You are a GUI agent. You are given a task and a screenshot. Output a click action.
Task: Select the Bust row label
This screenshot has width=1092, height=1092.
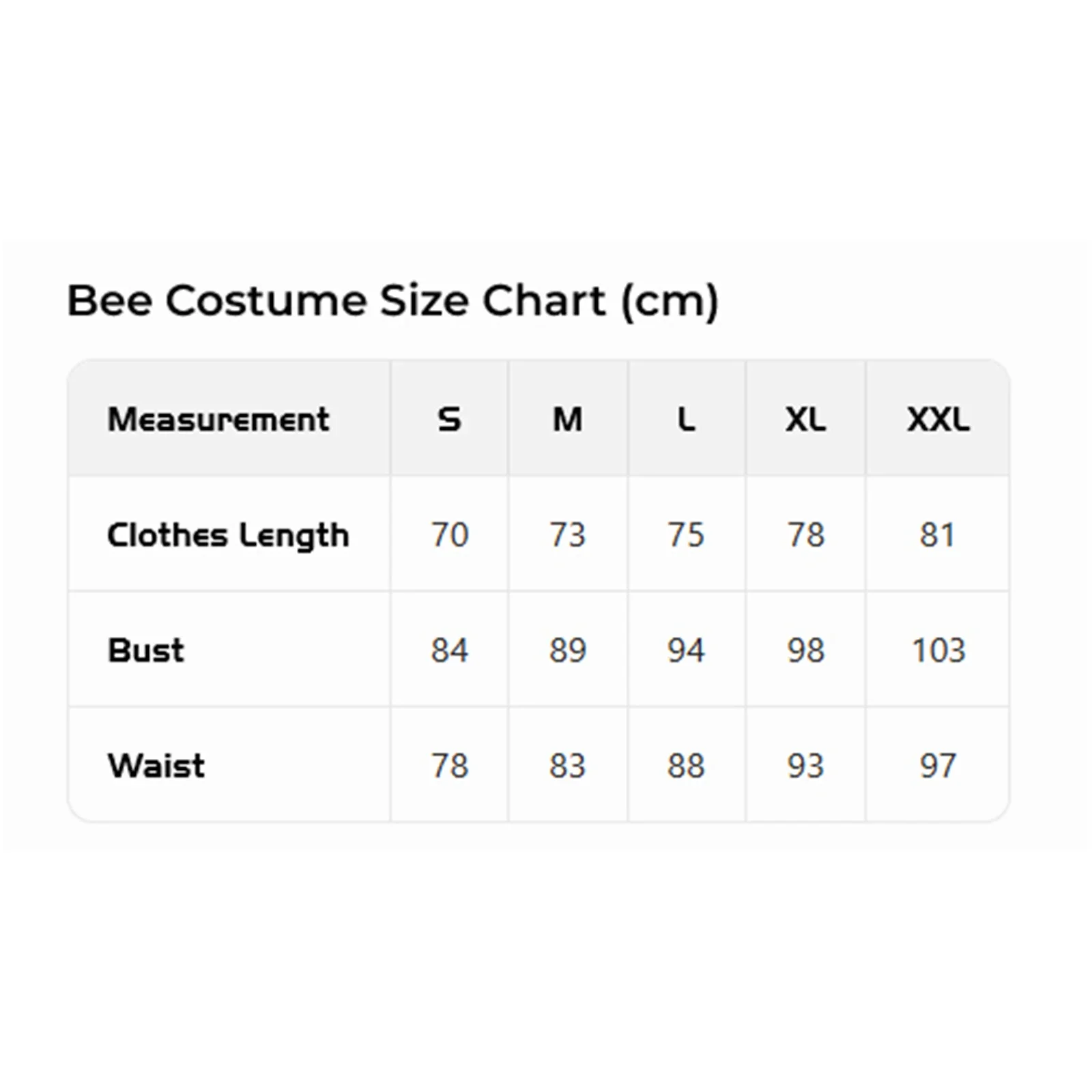(145, 650)
